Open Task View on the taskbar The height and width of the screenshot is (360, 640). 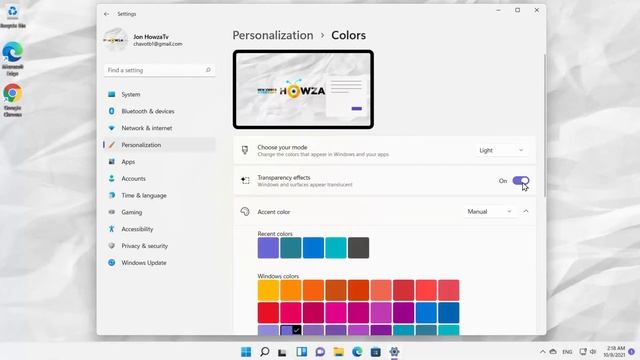(x=282, y=352)
